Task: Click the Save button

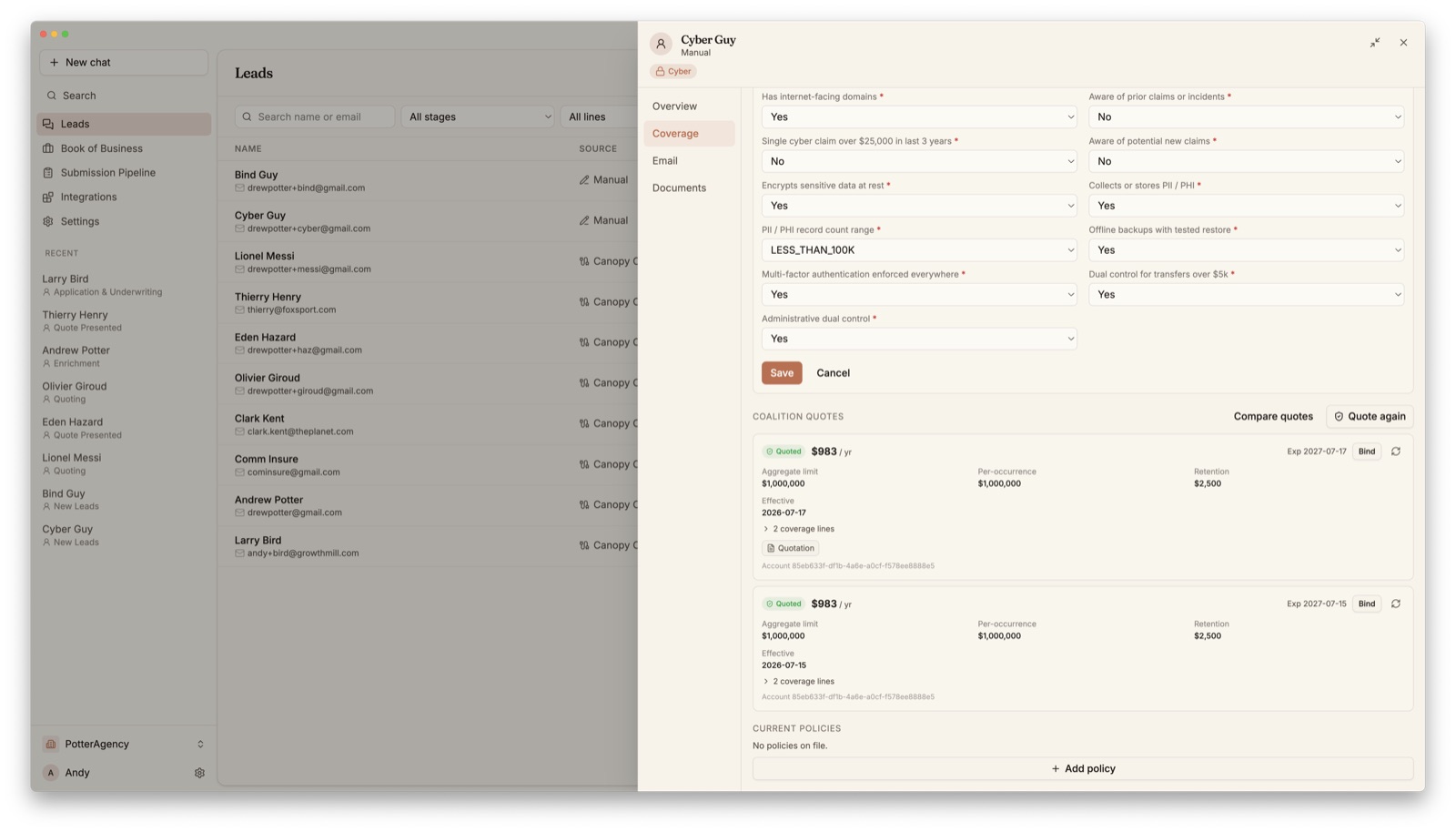Action: click(x=782, y=373)
